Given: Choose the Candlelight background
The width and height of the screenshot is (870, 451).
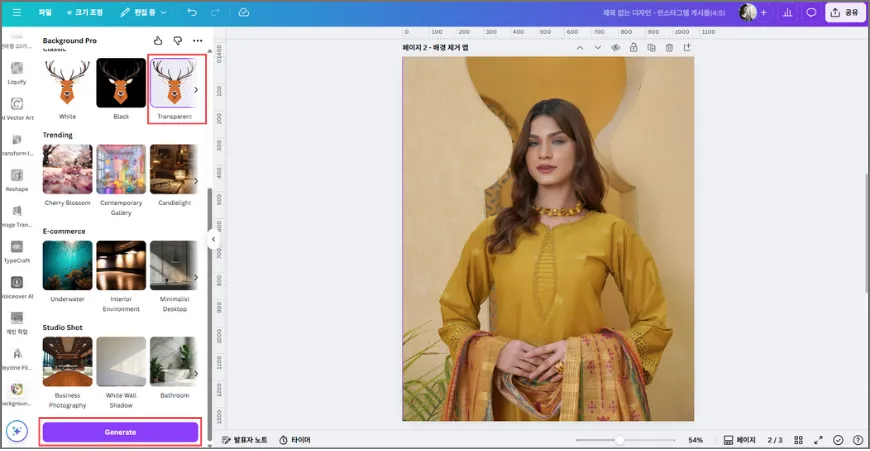Looking at the screenshot, I should pyautogui.click(x=173, y=169).
